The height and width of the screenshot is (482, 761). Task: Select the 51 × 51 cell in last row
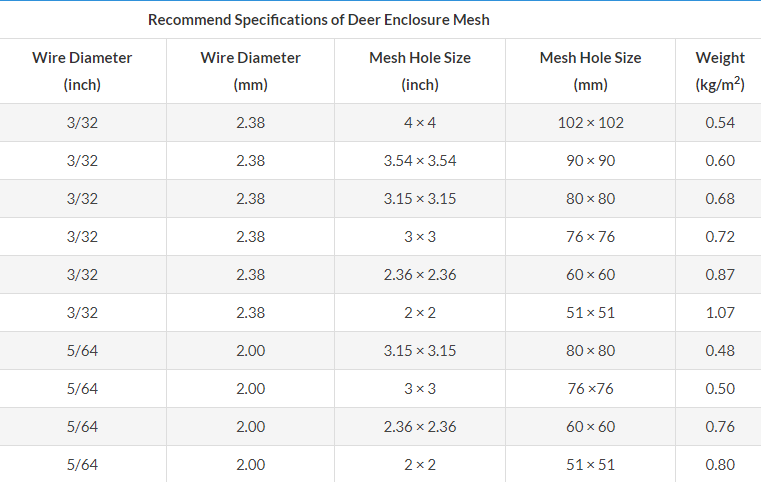(x=590, y=465)
